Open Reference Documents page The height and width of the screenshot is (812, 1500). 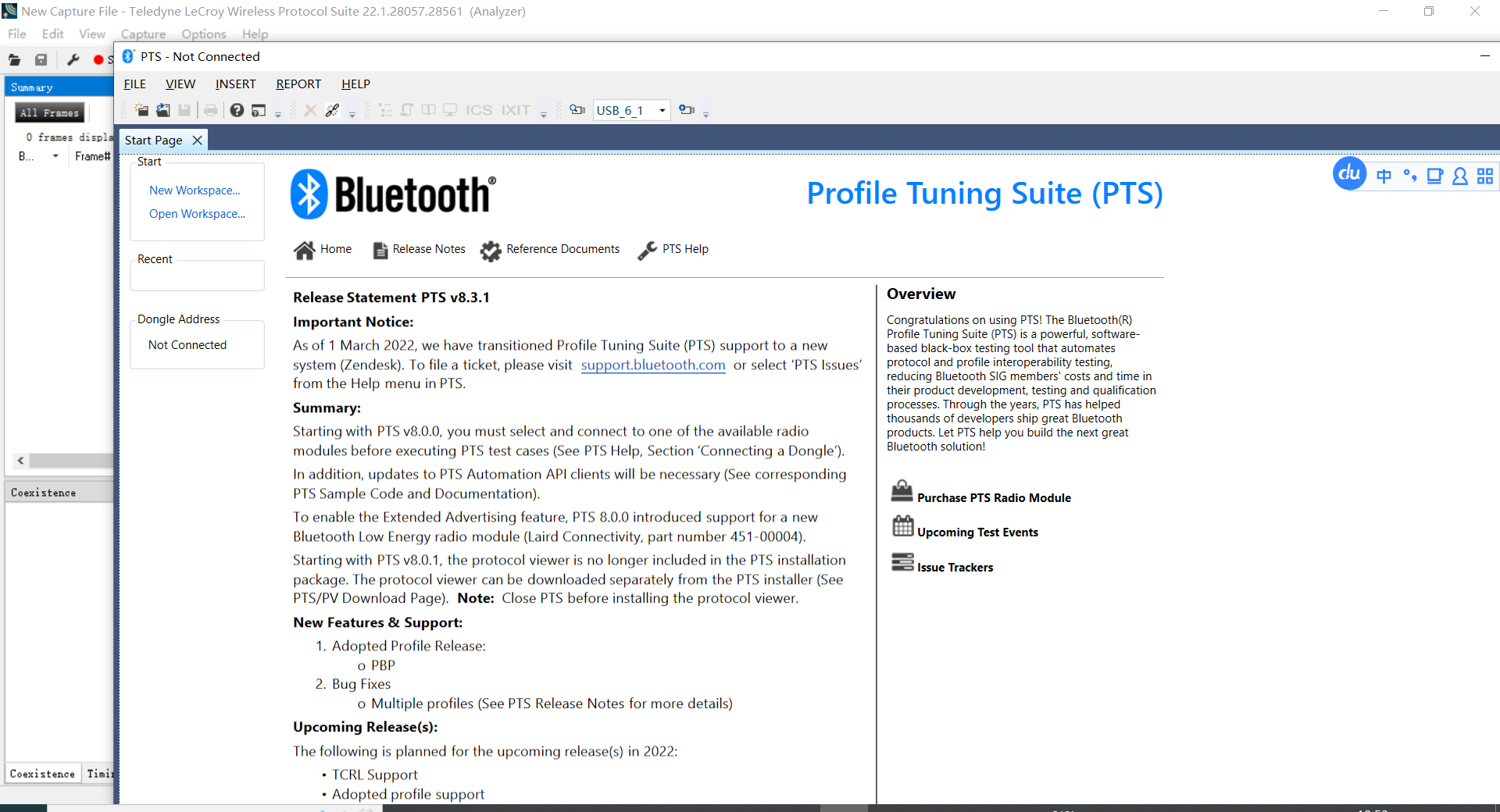tap(550, 250)
